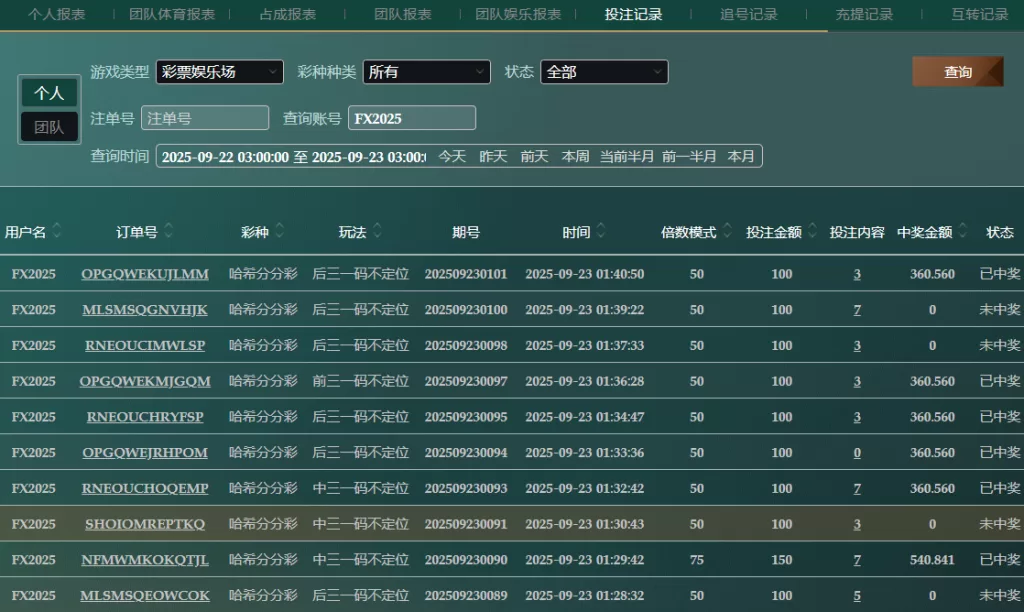1024x612 pixels.
Task: Click the 注单号 input field
Action: point(205,118)
